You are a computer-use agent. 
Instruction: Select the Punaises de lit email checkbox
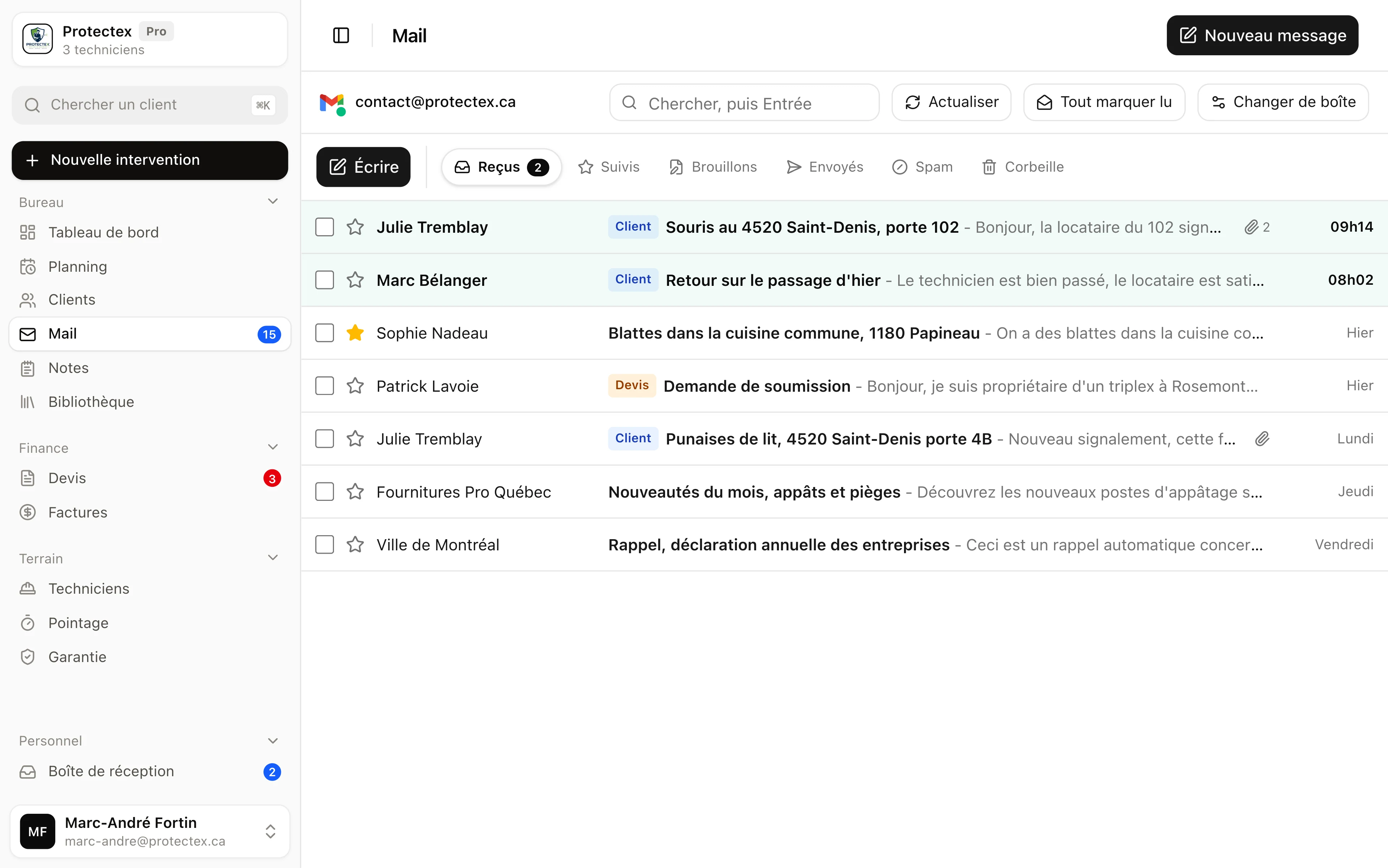(325, 439)
